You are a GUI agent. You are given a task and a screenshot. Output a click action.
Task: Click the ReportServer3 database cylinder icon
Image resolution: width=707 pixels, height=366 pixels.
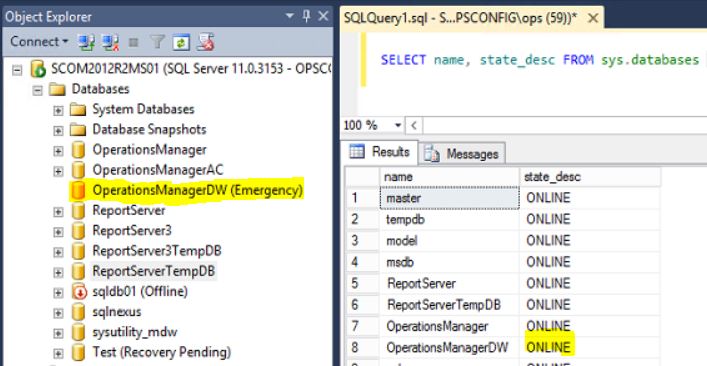coord(78,231)
